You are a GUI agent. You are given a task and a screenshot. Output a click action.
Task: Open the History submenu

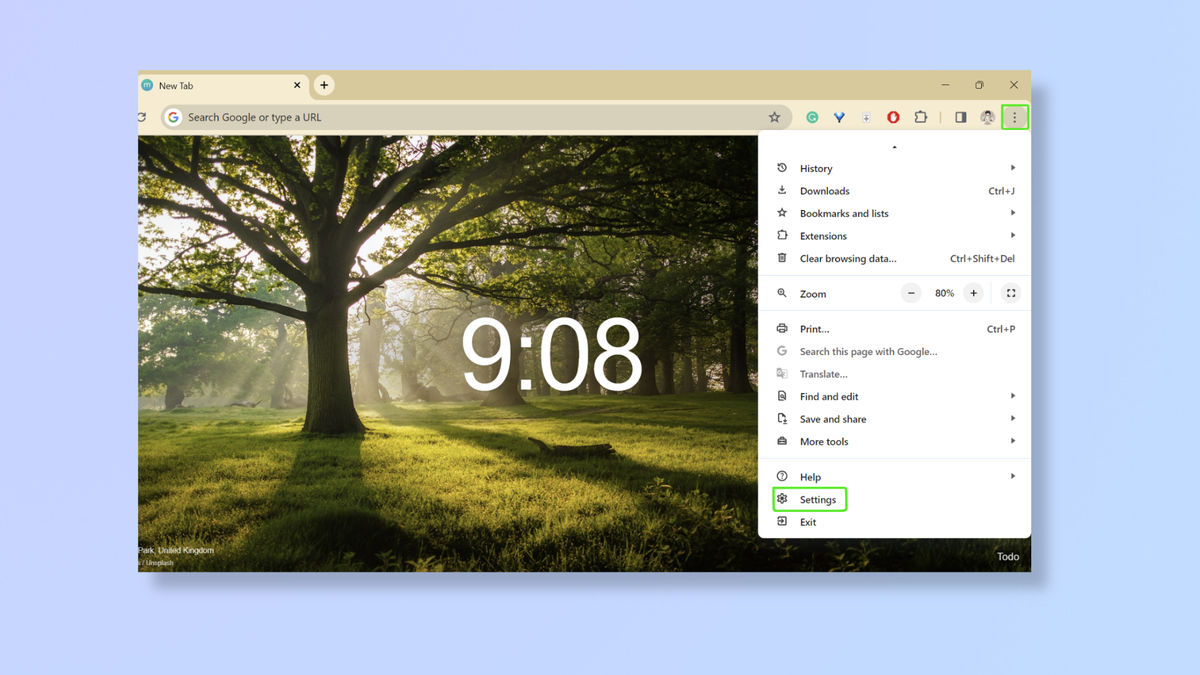(816, 168)
